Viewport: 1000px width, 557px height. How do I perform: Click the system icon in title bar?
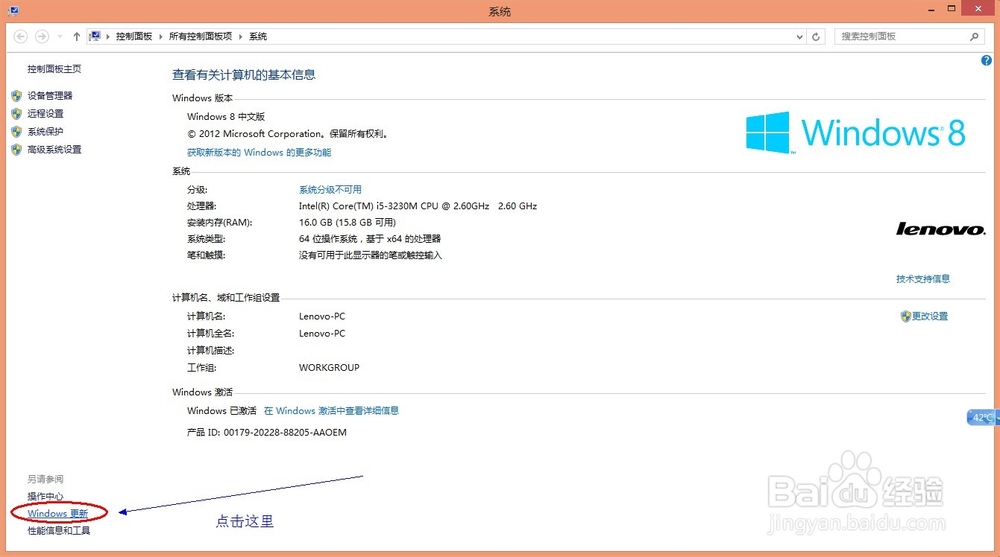(13, 10)
